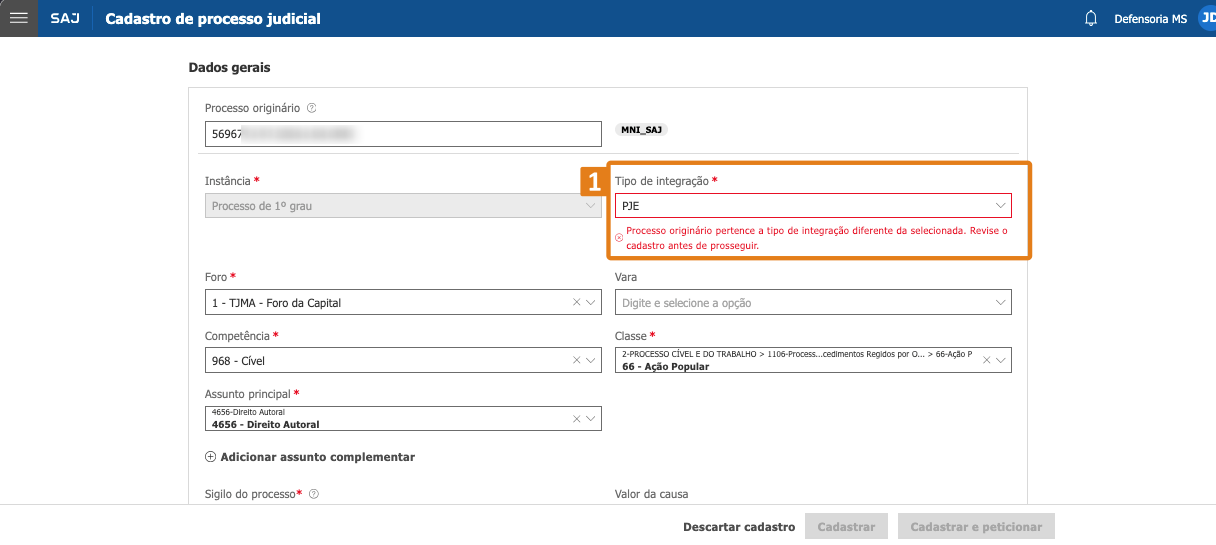This screenshot has height=545, width=1216.
Task: Click Cadastro de processo judicial title
Action: click(213, 19)
